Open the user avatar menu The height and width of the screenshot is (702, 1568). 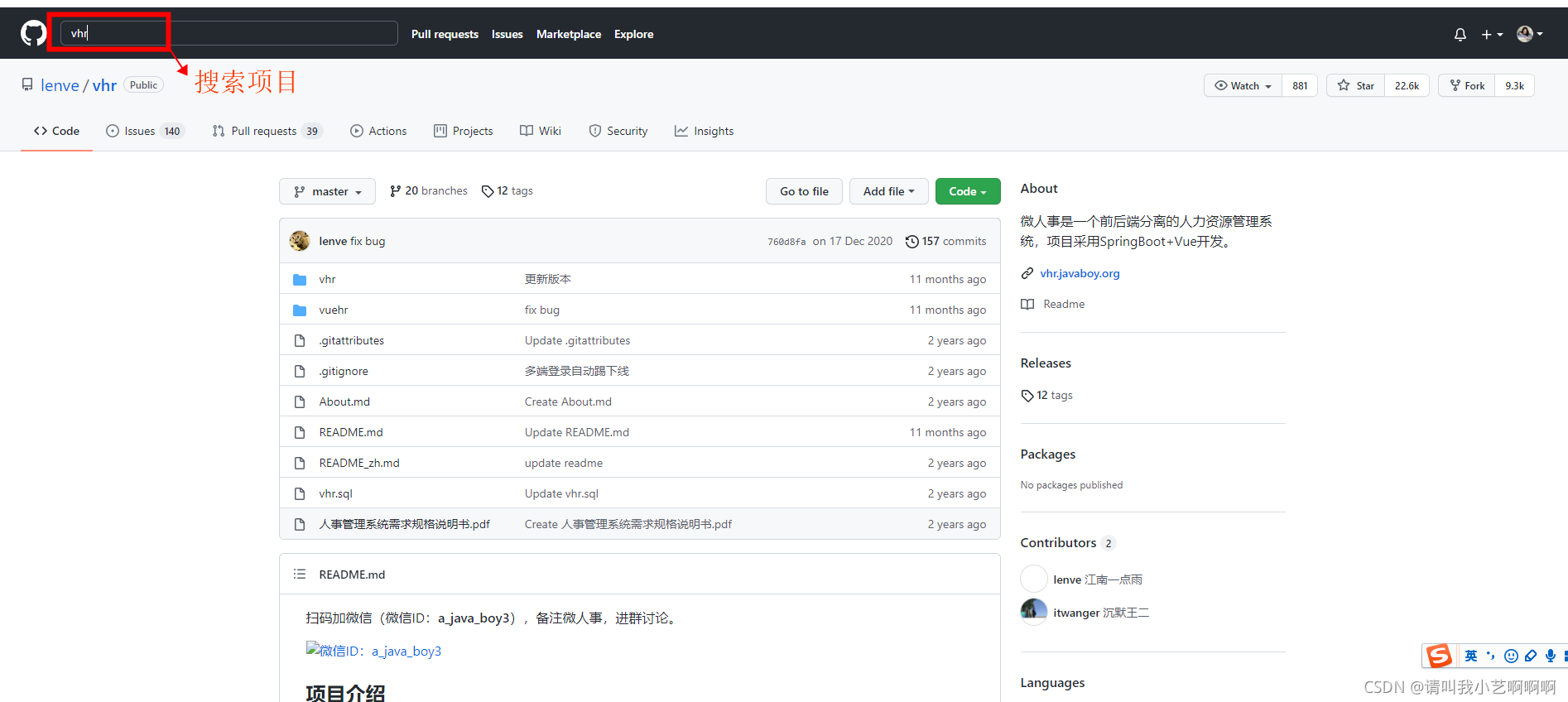(1529, 34)
